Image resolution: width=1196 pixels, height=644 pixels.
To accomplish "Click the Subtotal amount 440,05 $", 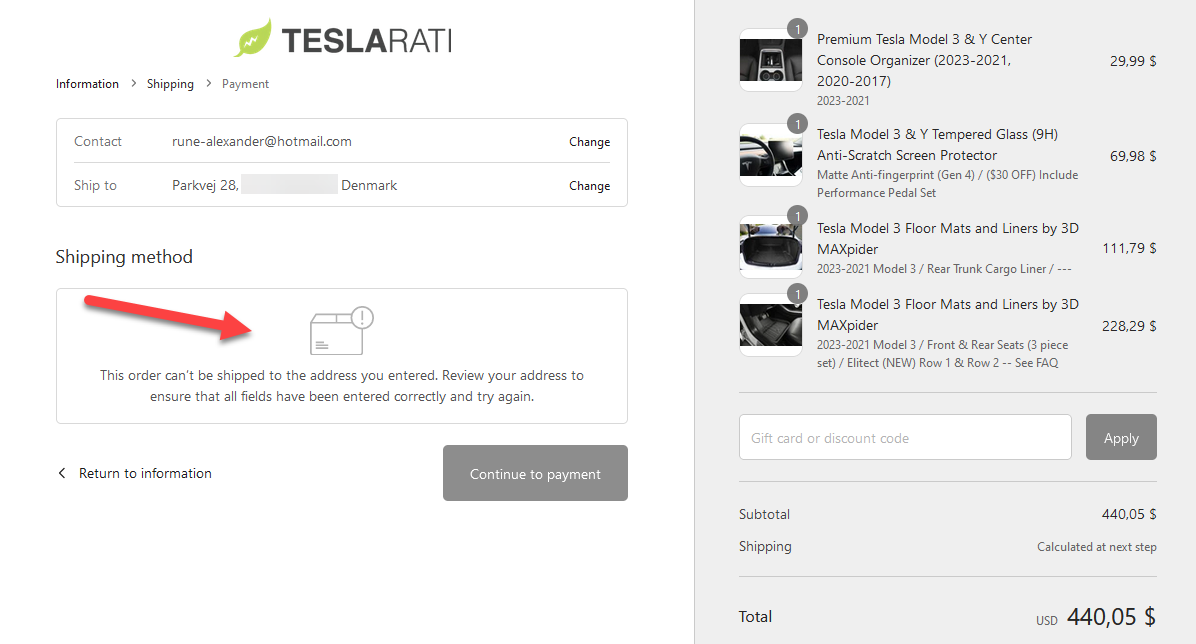I will [1129, 514].
